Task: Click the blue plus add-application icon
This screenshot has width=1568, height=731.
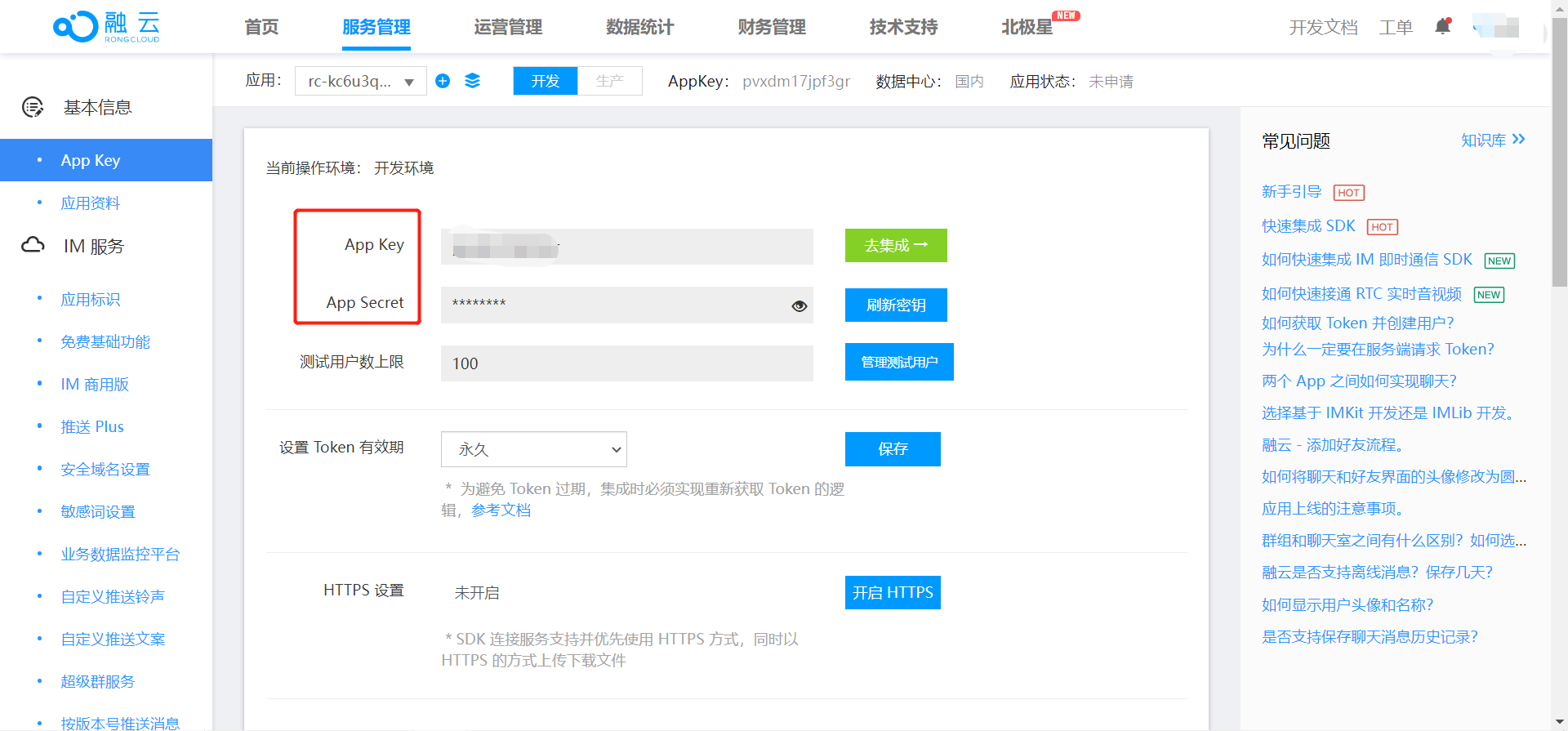Action: (x=443, y=81)
